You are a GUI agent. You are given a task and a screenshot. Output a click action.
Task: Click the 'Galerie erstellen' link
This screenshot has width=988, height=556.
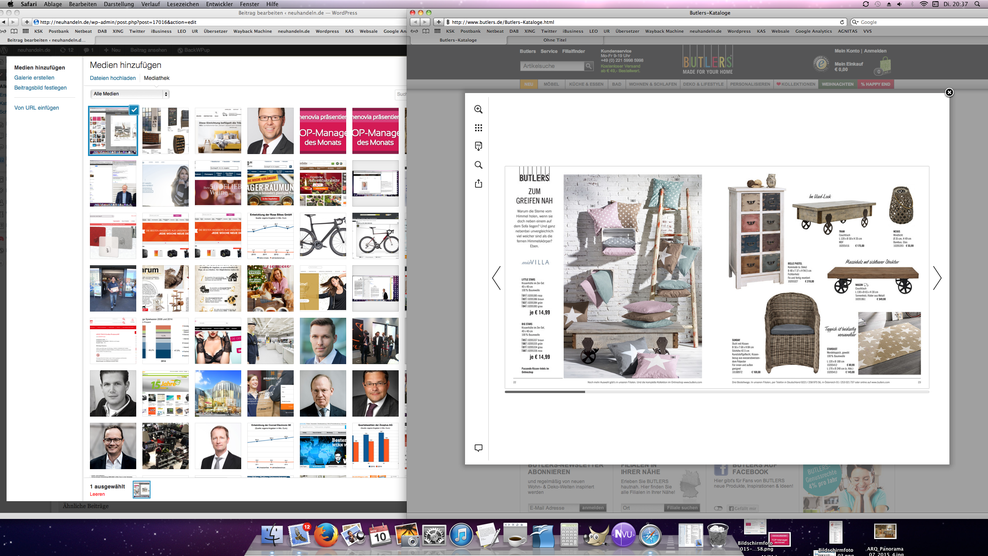34,78
